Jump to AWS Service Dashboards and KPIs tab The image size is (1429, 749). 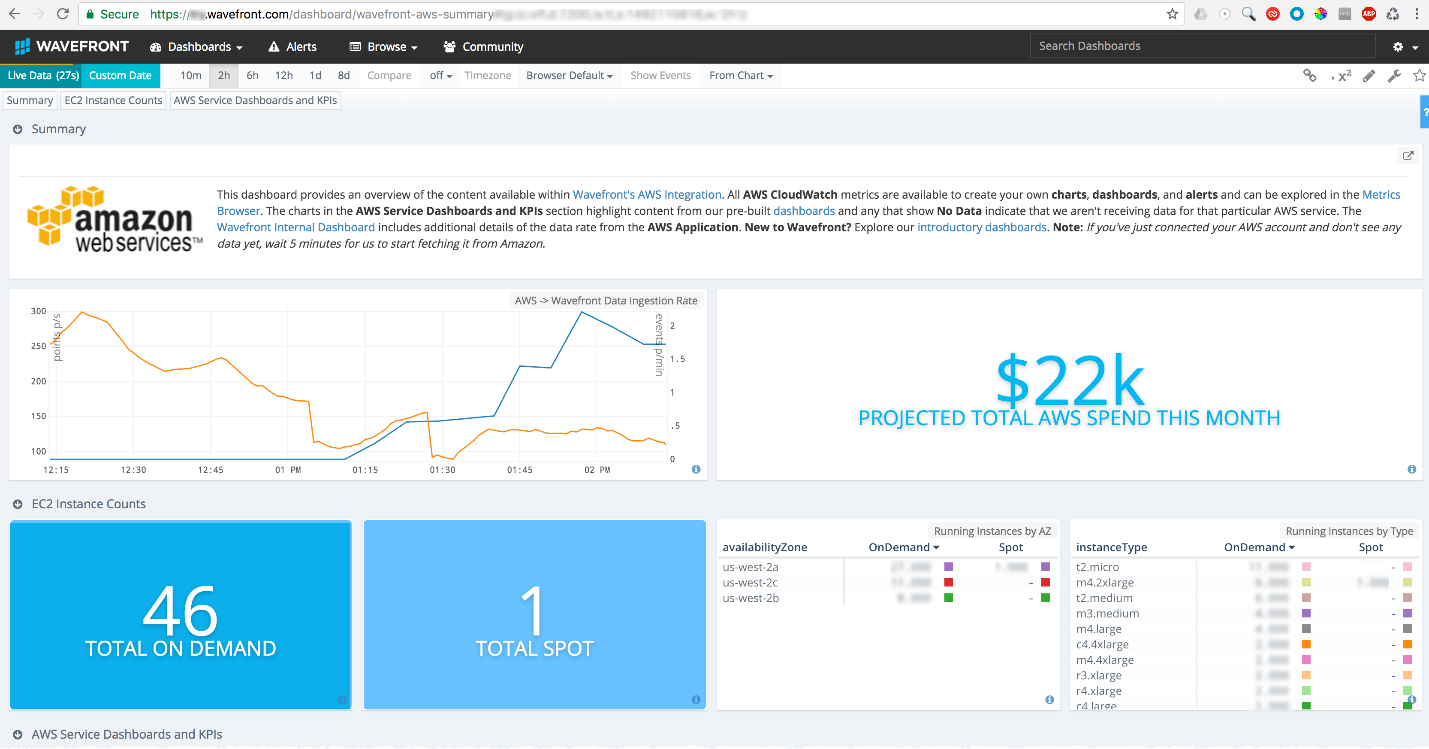tap(255, 100)
